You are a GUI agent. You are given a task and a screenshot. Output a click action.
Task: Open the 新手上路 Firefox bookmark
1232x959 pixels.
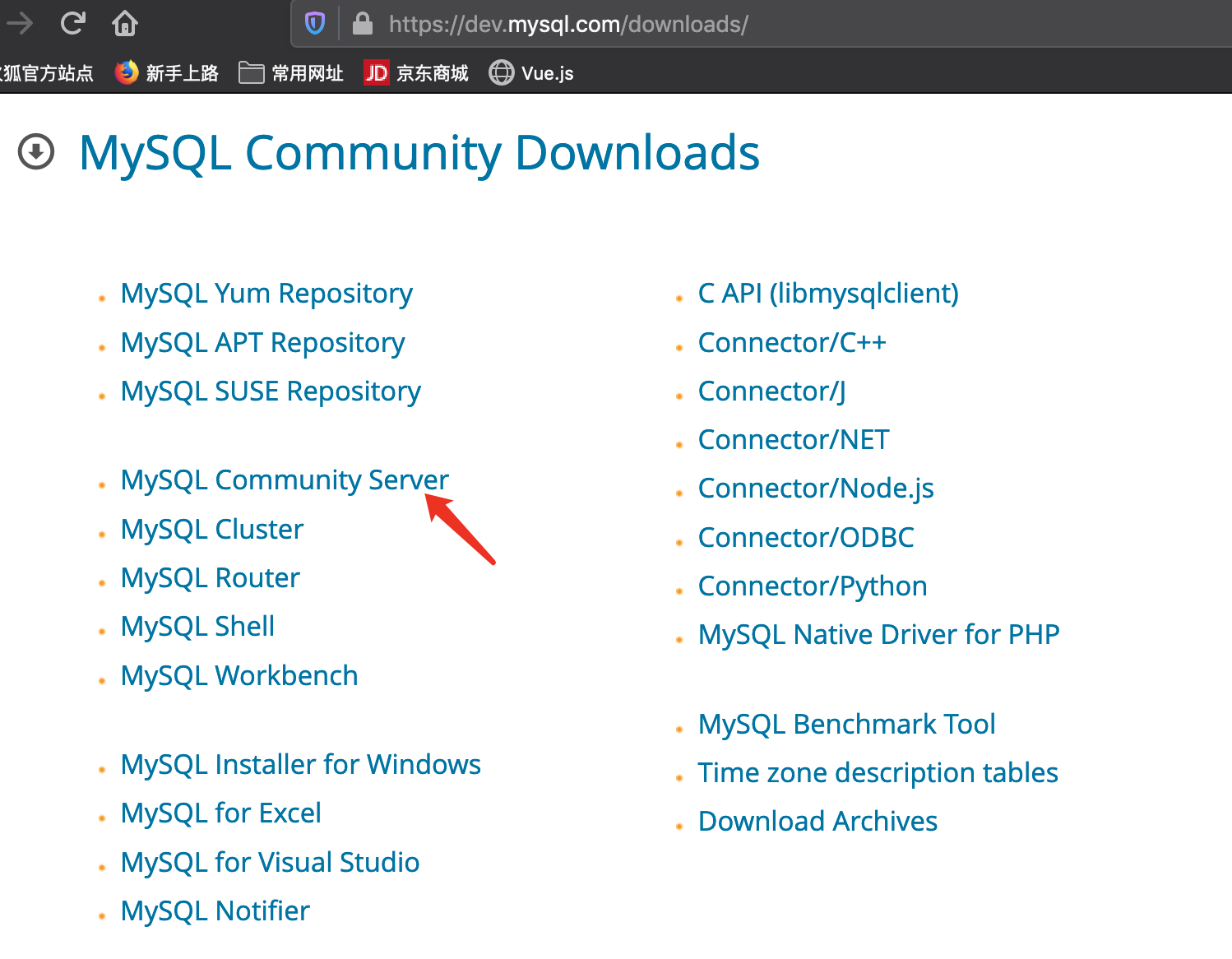pyautogui.click(x=167, y=73)
